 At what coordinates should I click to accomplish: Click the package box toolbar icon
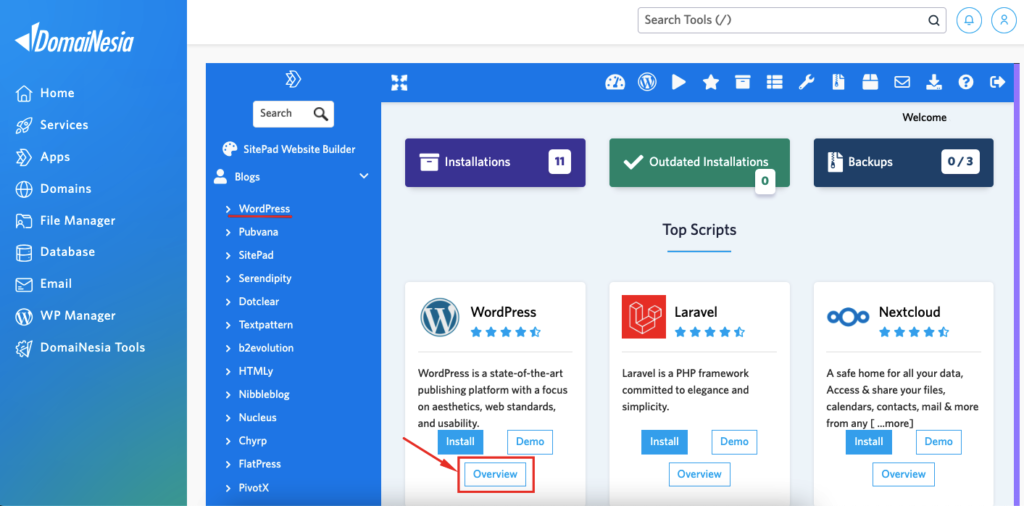870,82
